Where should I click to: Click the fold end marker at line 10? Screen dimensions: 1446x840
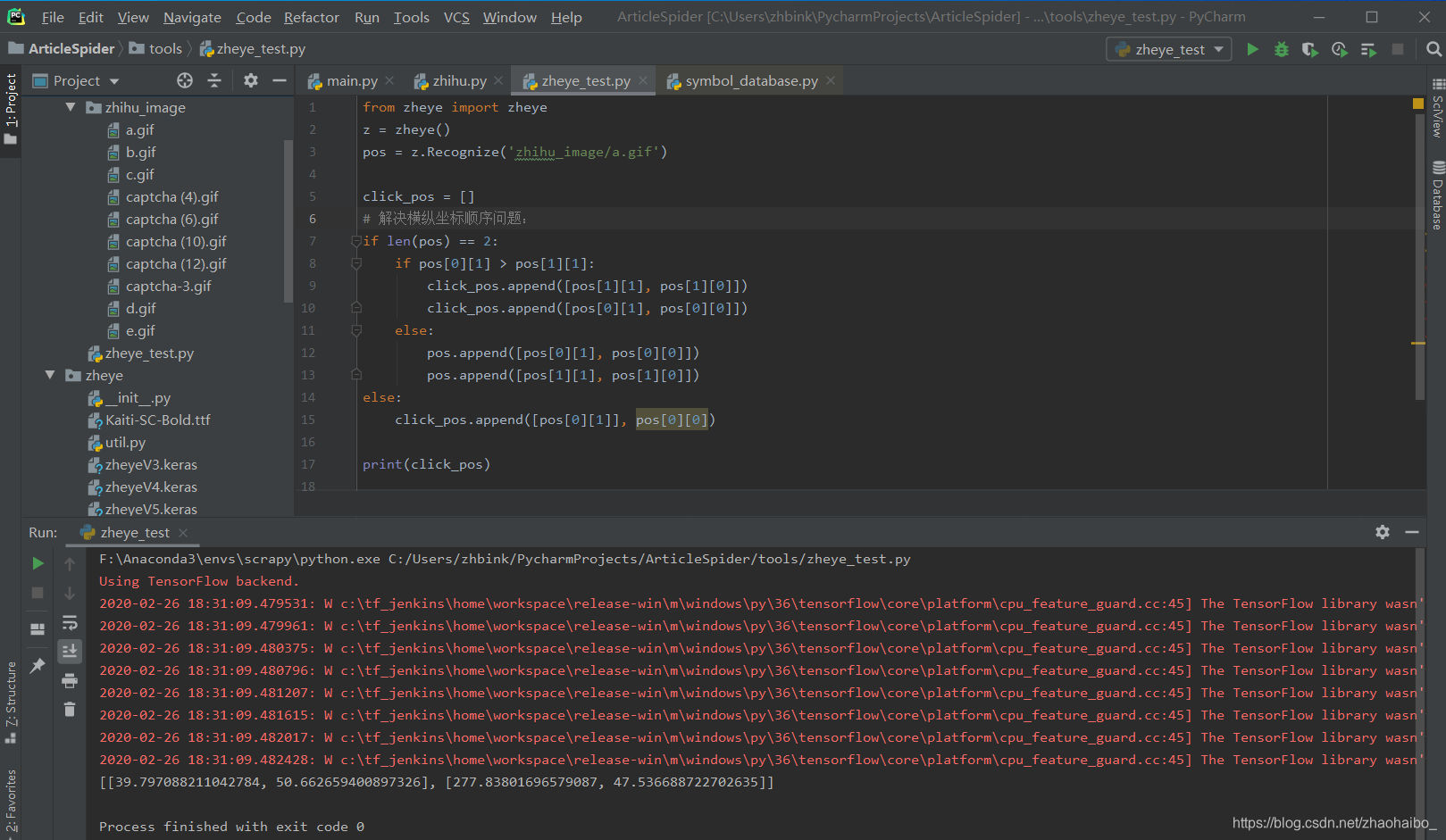(x=356, y=308)
